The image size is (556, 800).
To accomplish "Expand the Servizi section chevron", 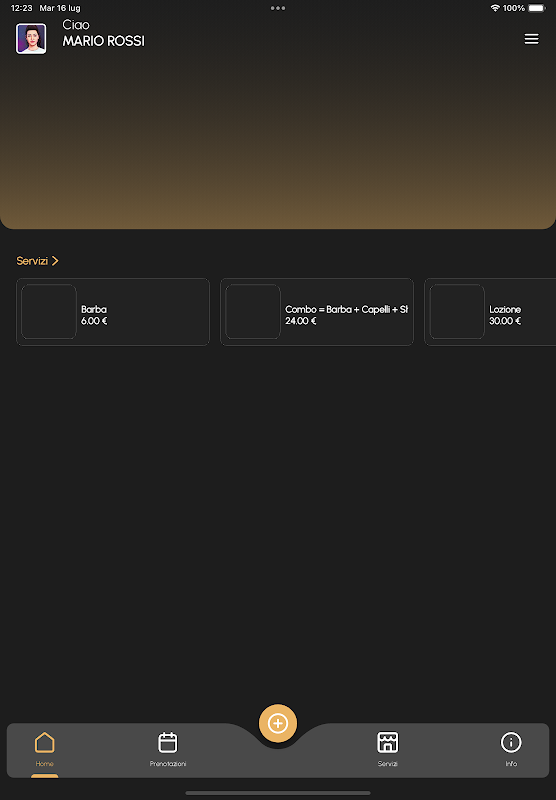I will pyautogui.click(x=55, y=261).
